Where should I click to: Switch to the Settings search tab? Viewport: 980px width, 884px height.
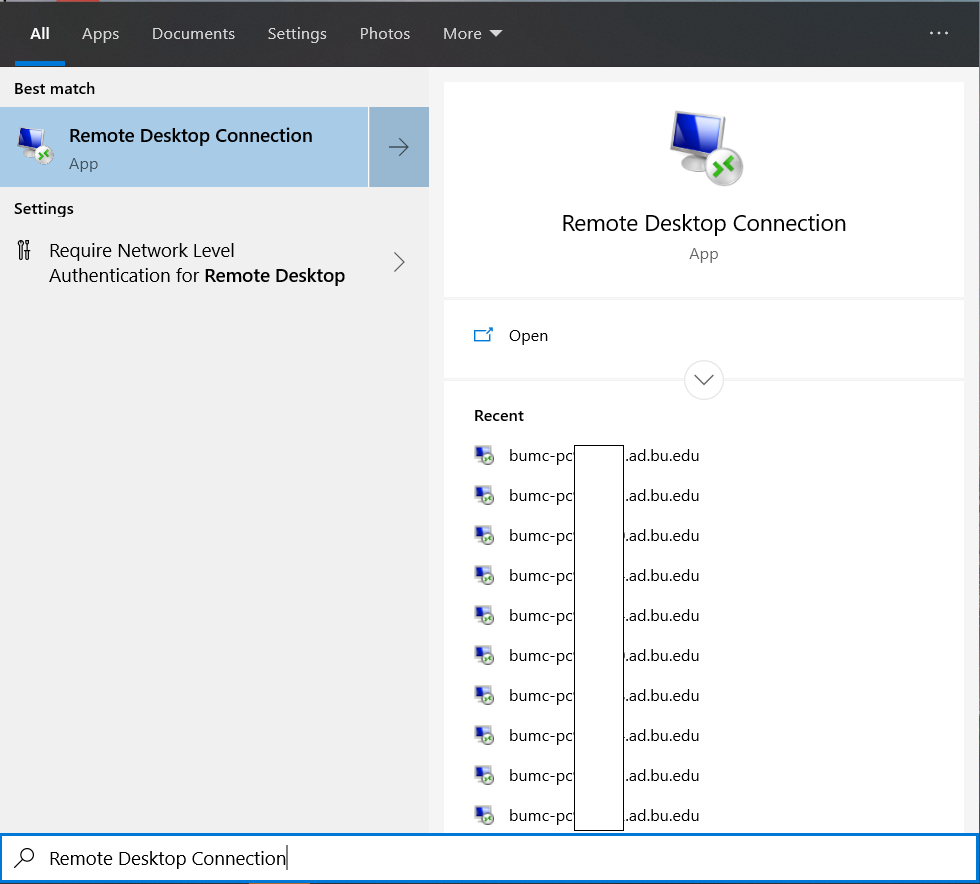(297, 34)
